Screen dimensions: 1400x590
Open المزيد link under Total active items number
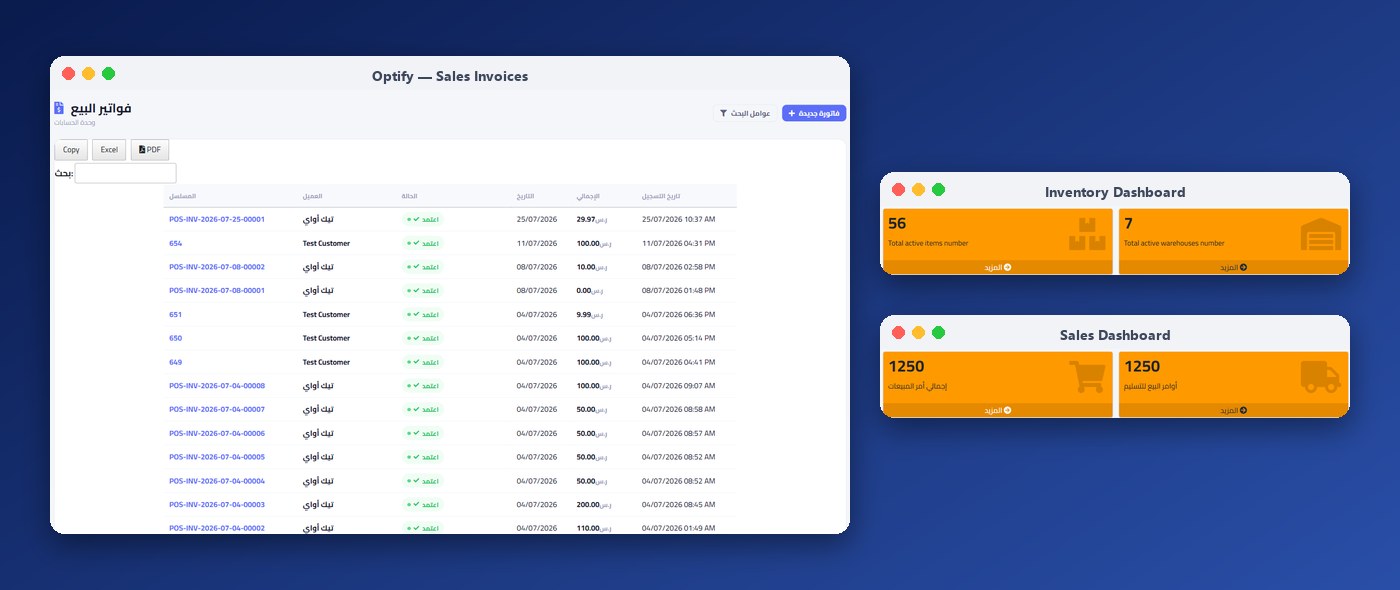pos(997,267)
